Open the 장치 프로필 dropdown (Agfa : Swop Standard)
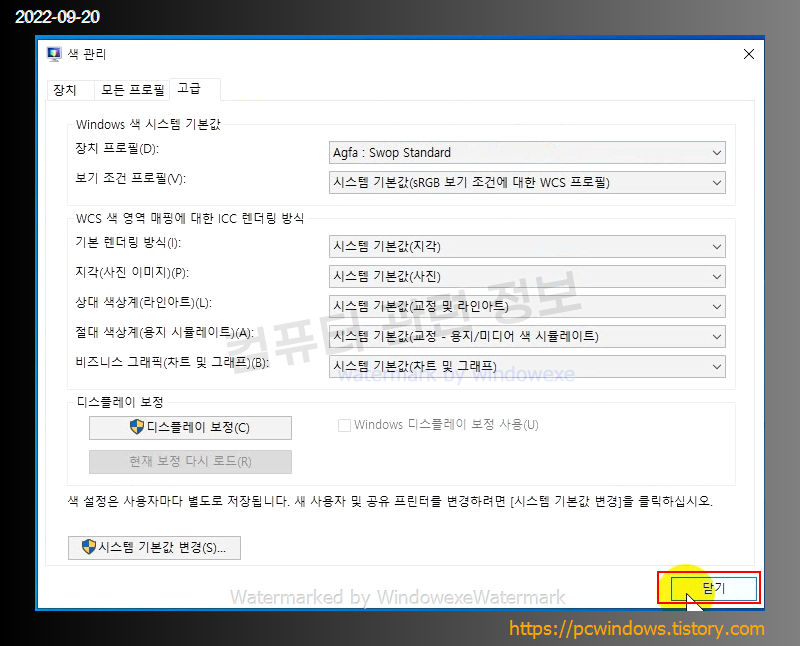 pos(527,153)
